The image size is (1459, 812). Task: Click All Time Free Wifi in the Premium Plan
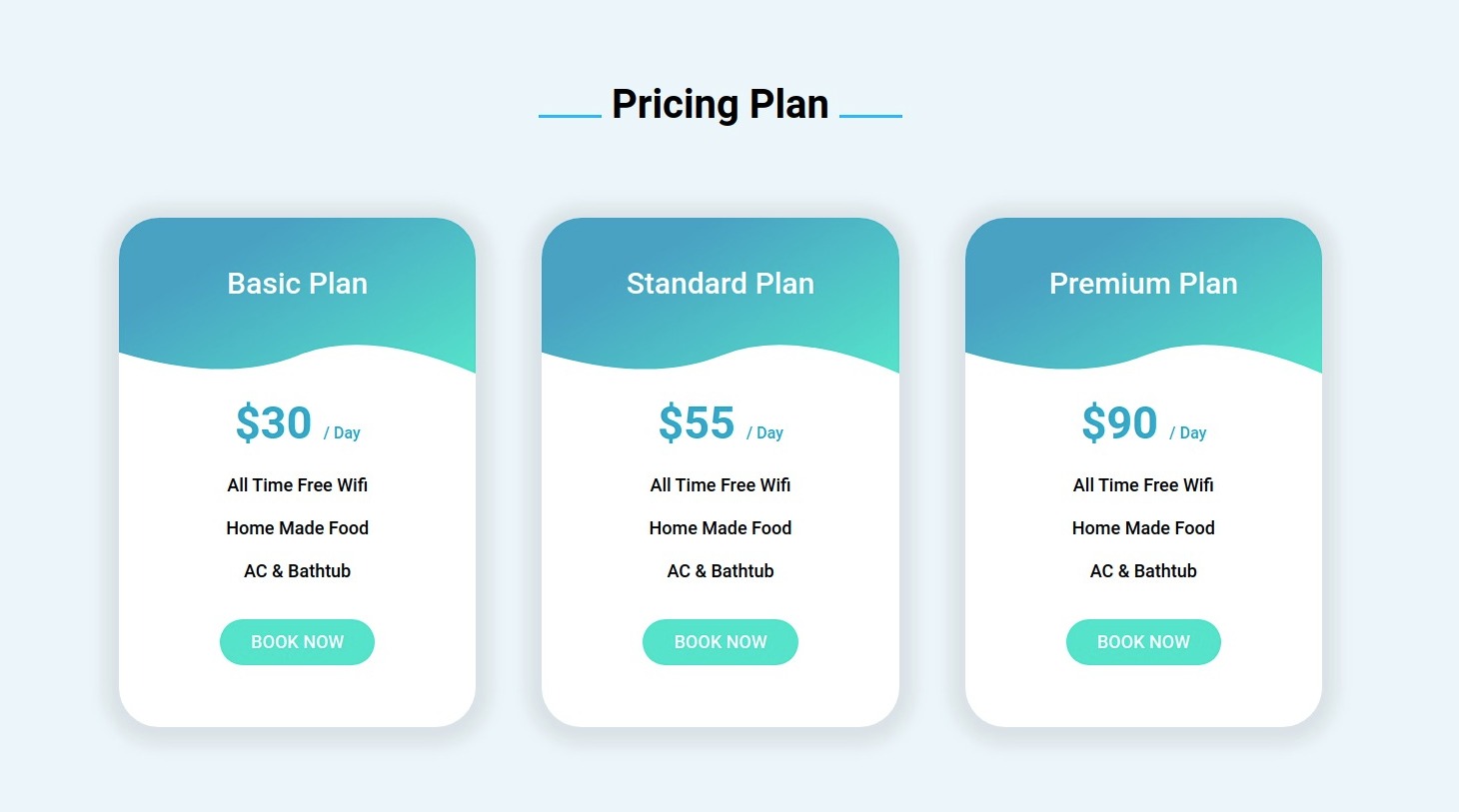point(1143,485)
